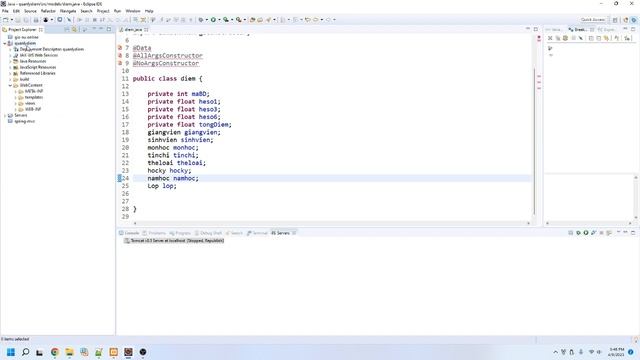Select the META-INF folder
The image size is (640, 360).
tap(33, 91)
